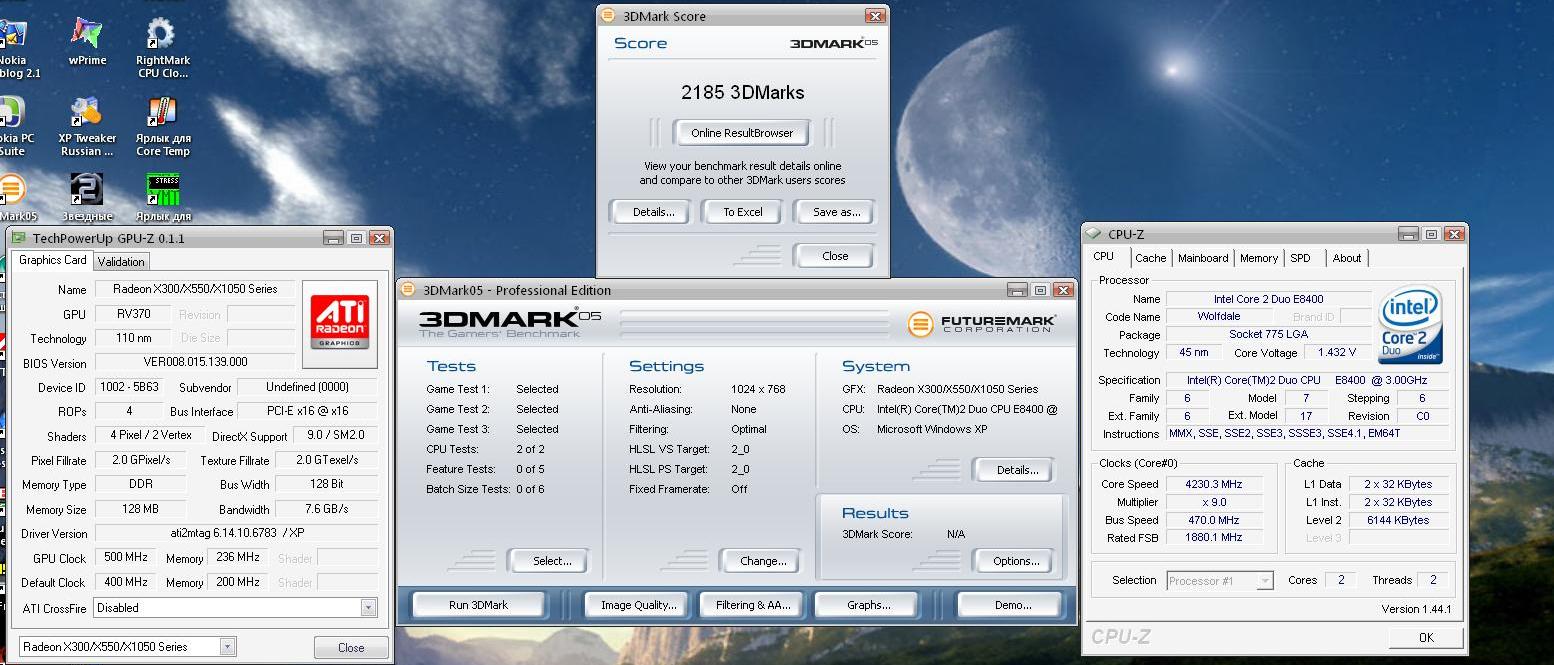The width and height of the screenshot is (1554, 665).
Task: Click the Bus Interface PCI-E x16 field
Action: (x=307, y=411)
